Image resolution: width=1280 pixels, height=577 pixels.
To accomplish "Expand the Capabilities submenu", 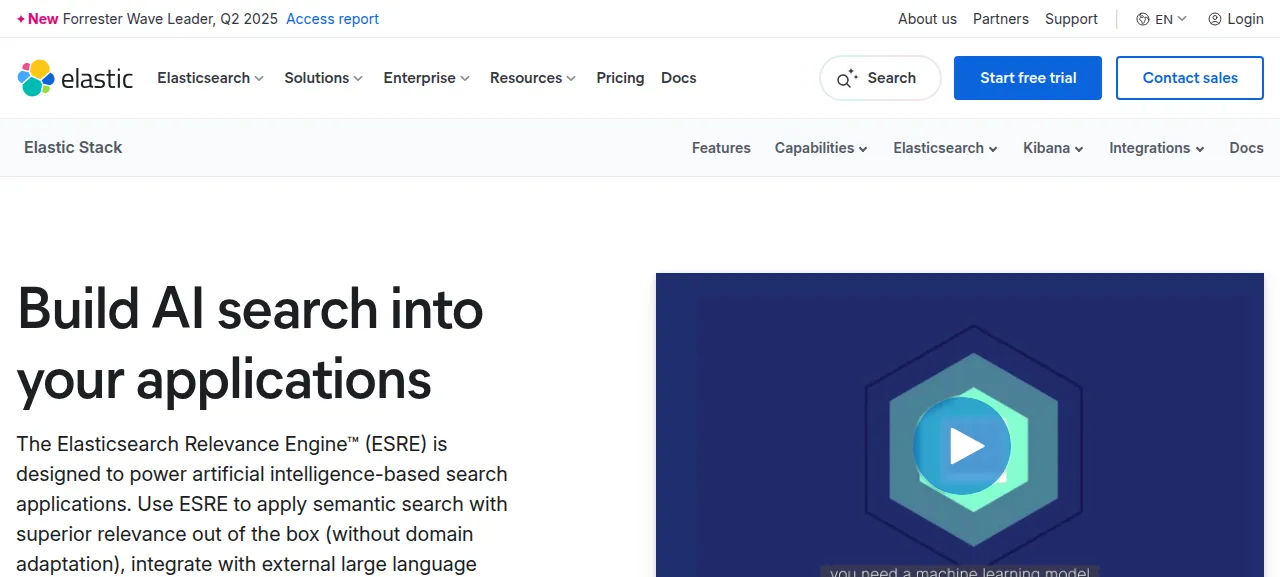I will pos(821,148).
